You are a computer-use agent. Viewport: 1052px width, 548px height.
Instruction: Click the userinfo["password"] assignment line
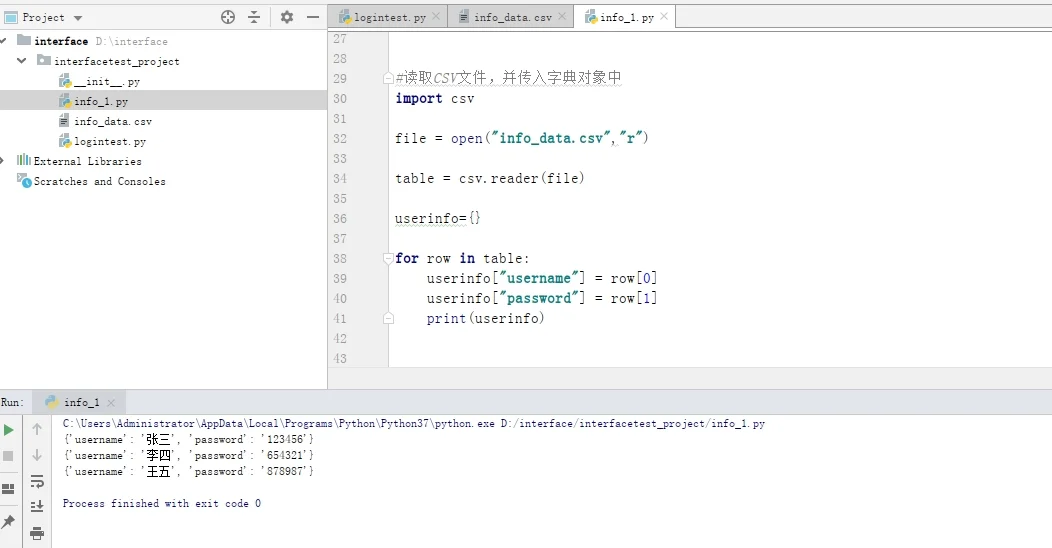(542, 298)
